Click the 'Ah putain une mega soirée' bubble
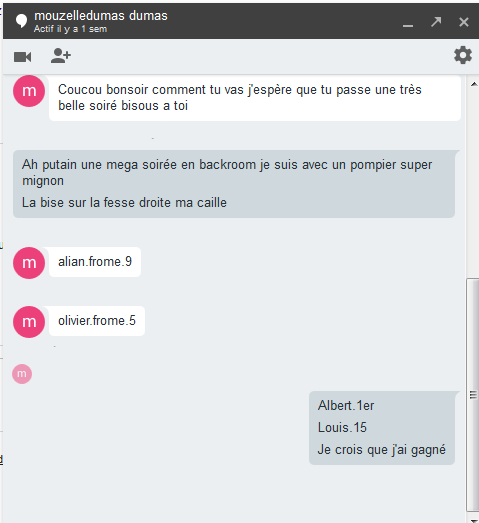Screen dimensions: 479x523 click(x=234, y=184)
